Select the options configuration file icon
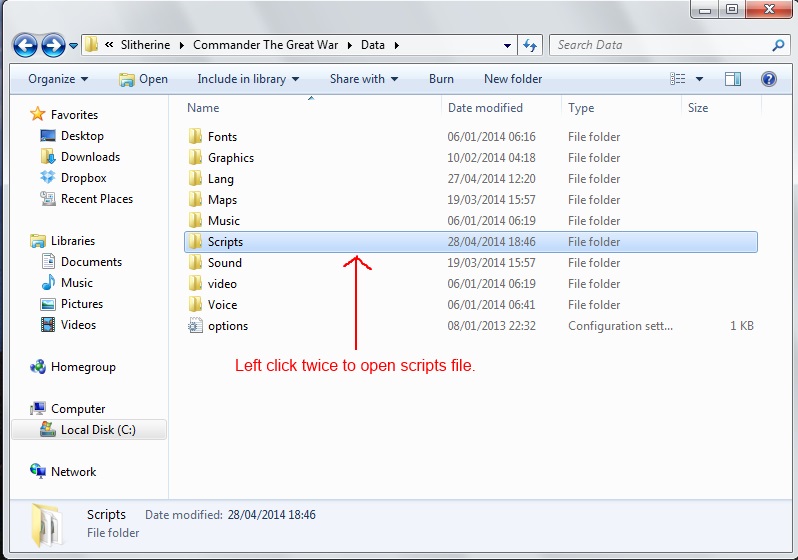798x560 pixels. pyautogui.click(x=195, y=325)
